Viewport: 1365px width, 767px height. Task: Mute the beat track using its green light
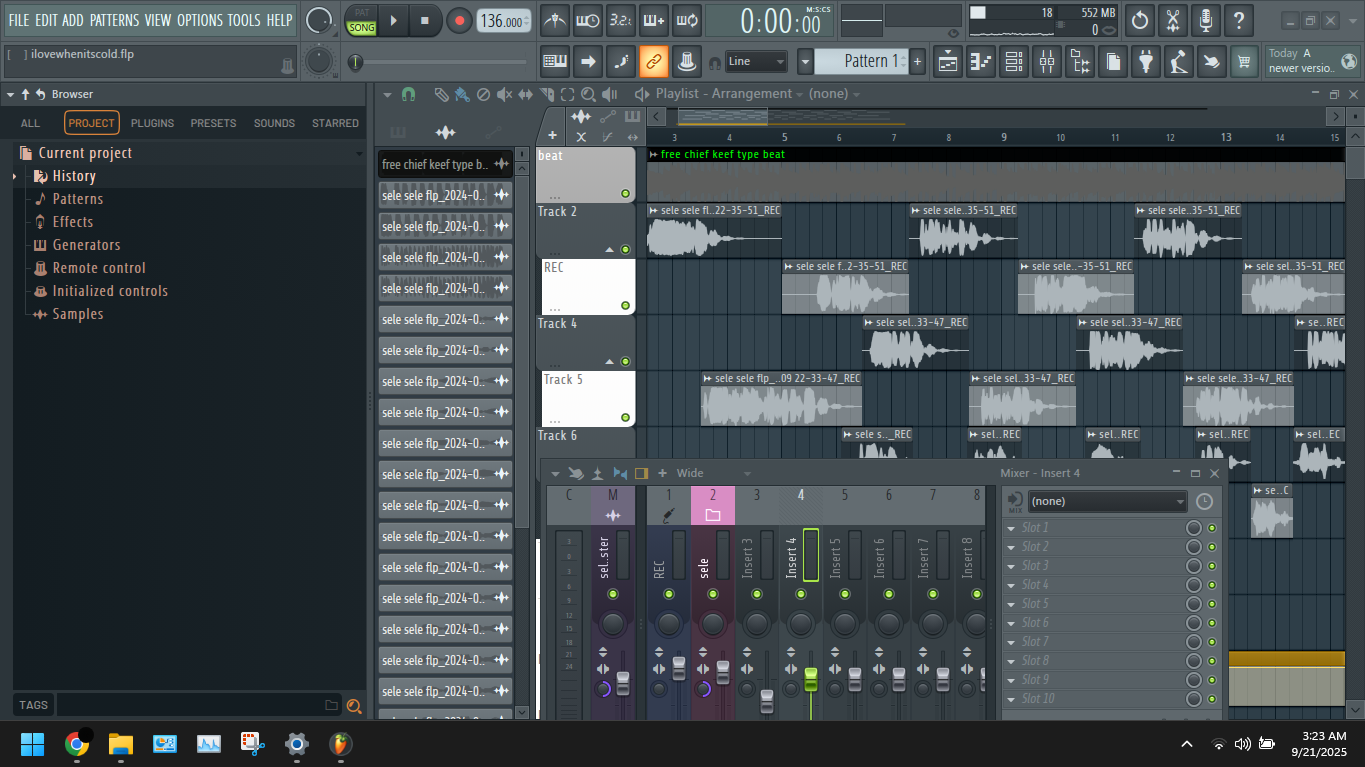tap(625, 194)
